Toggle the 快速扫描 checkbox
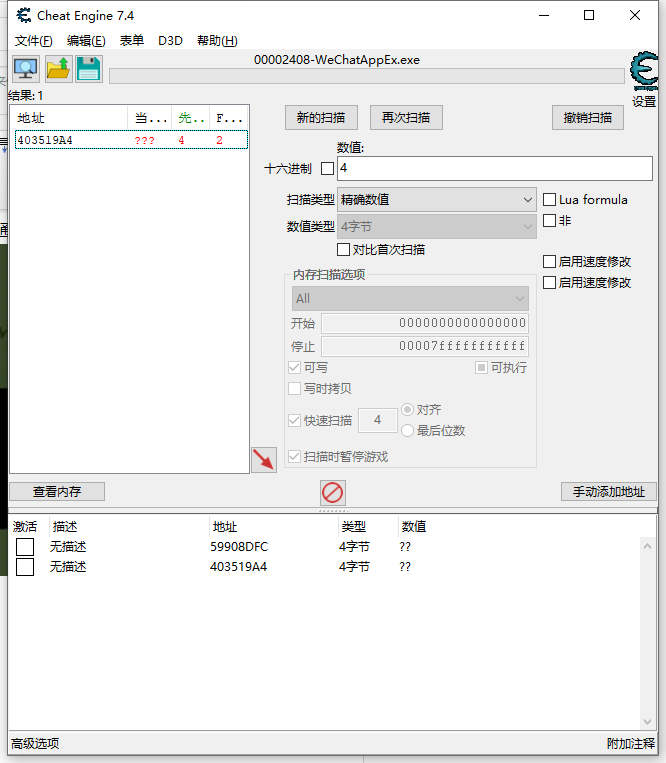 click(294, 420)
